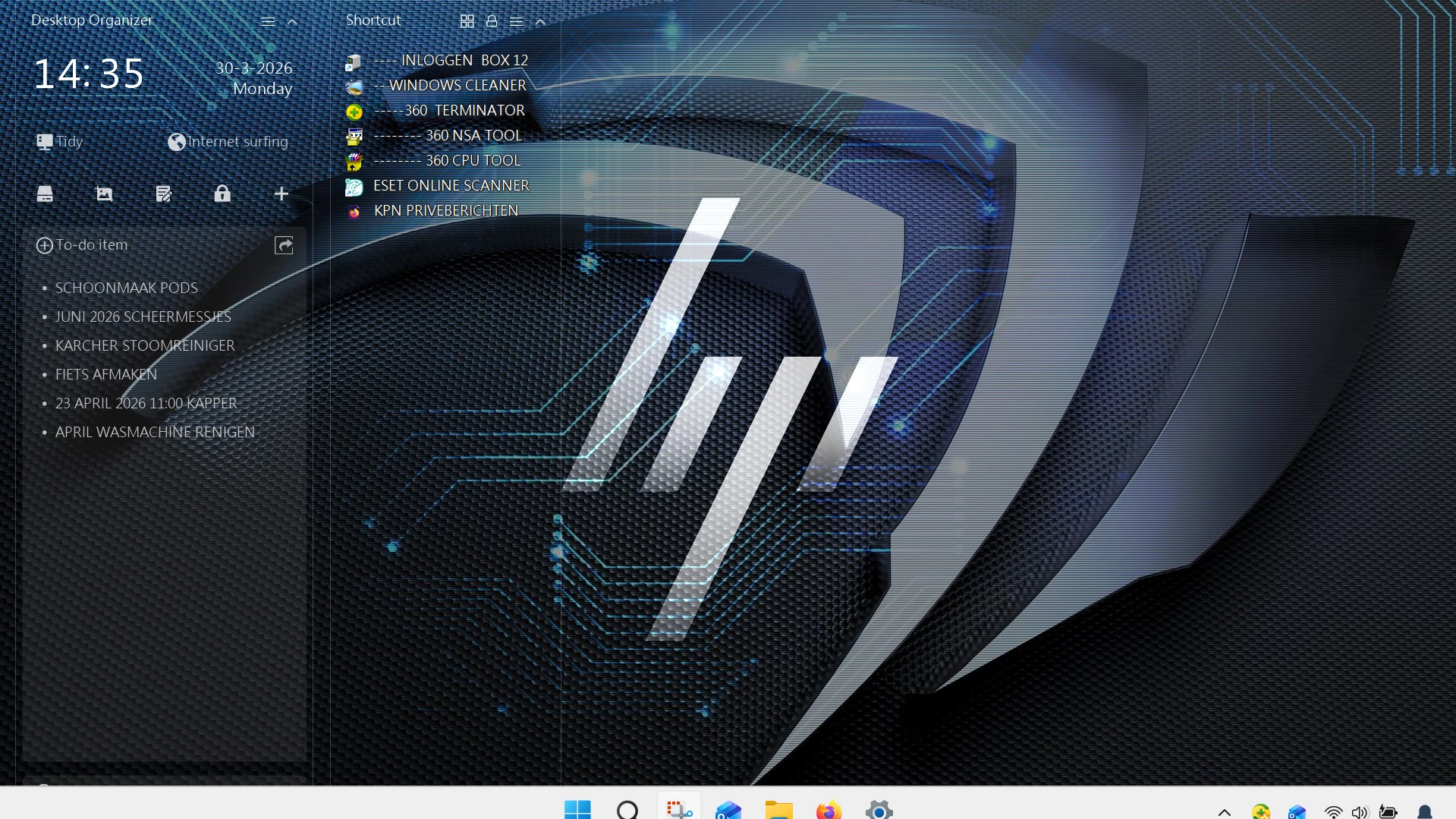
Task: Click the share arrow icon beside To-do item
Action: 284,245
